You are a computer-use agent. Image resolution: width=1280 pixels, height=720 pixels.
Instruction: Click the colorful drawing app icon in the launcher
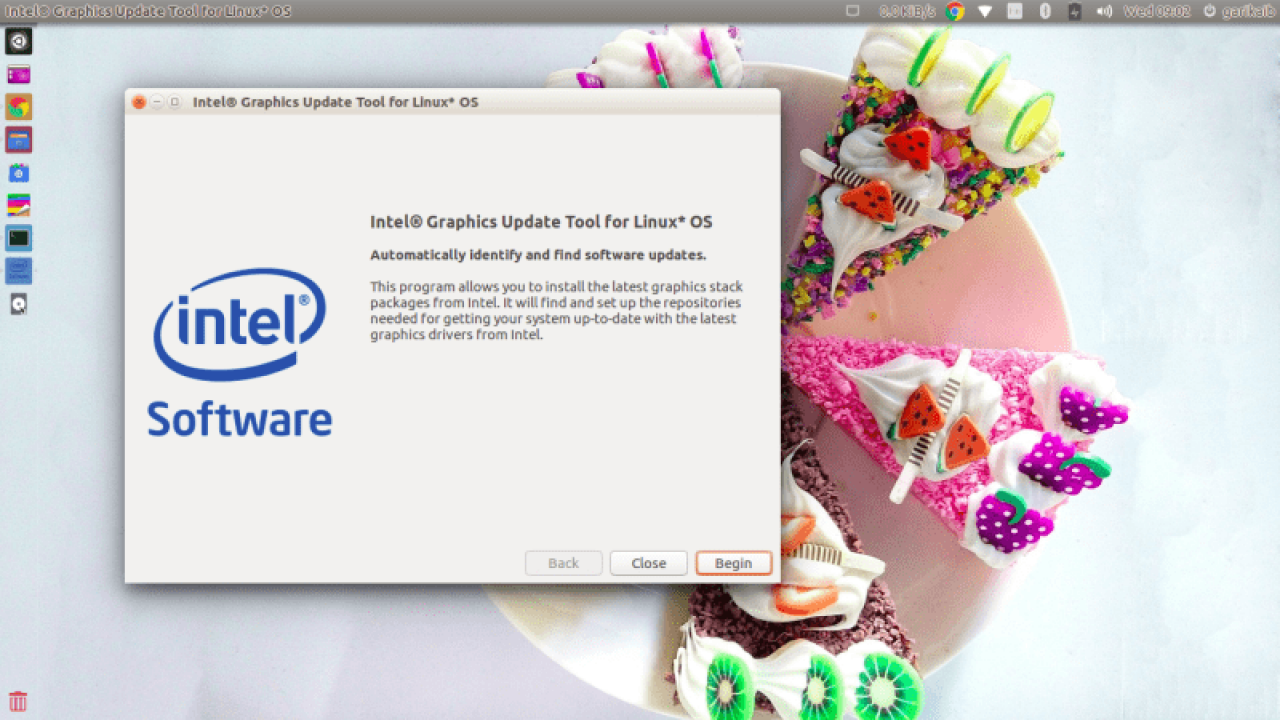(x=18, y=205)
